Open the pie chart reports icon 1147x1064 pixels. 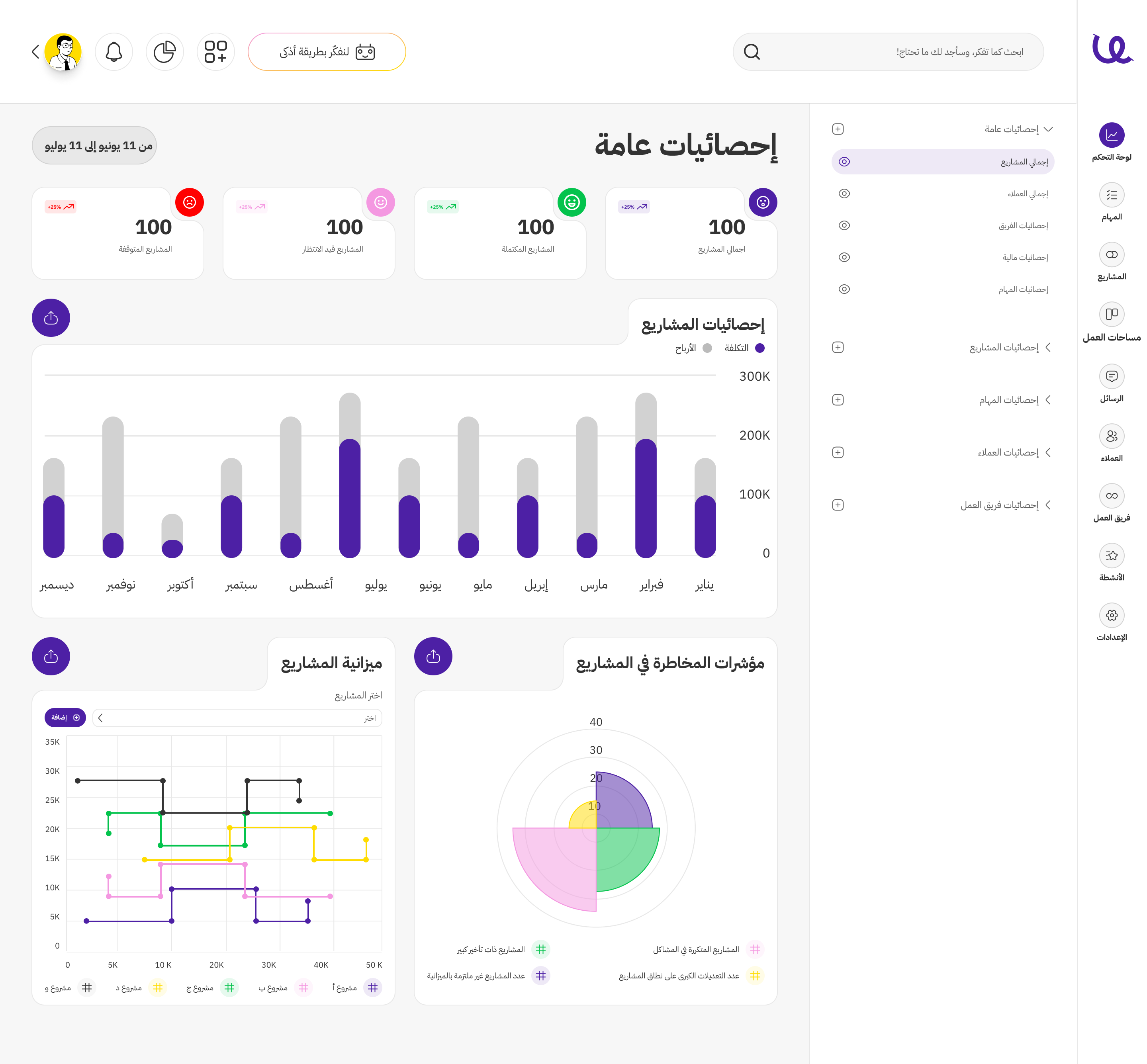tap(164, 52)
